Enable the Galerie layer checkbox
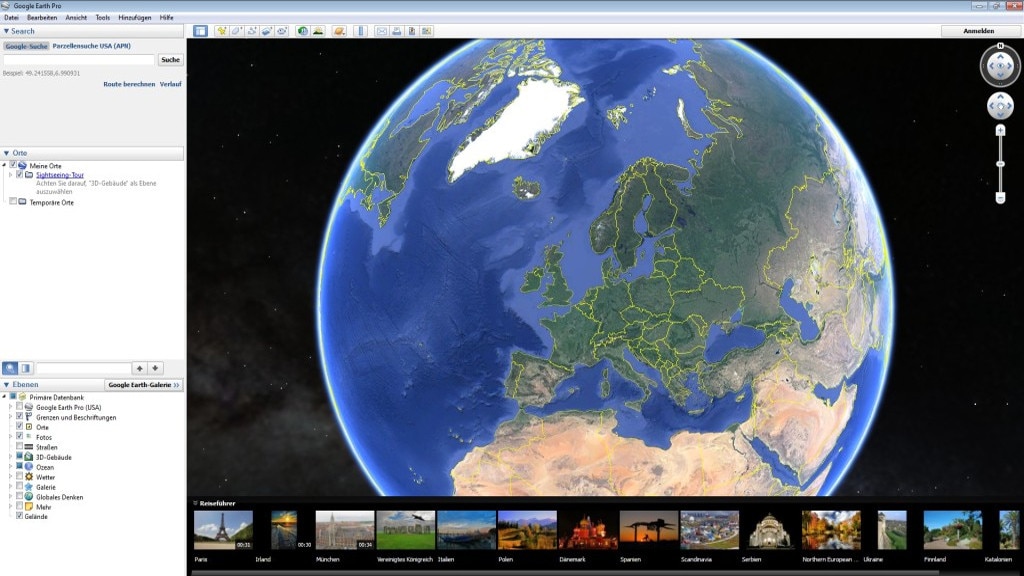The image size is (1024, 576). (20, 486)
